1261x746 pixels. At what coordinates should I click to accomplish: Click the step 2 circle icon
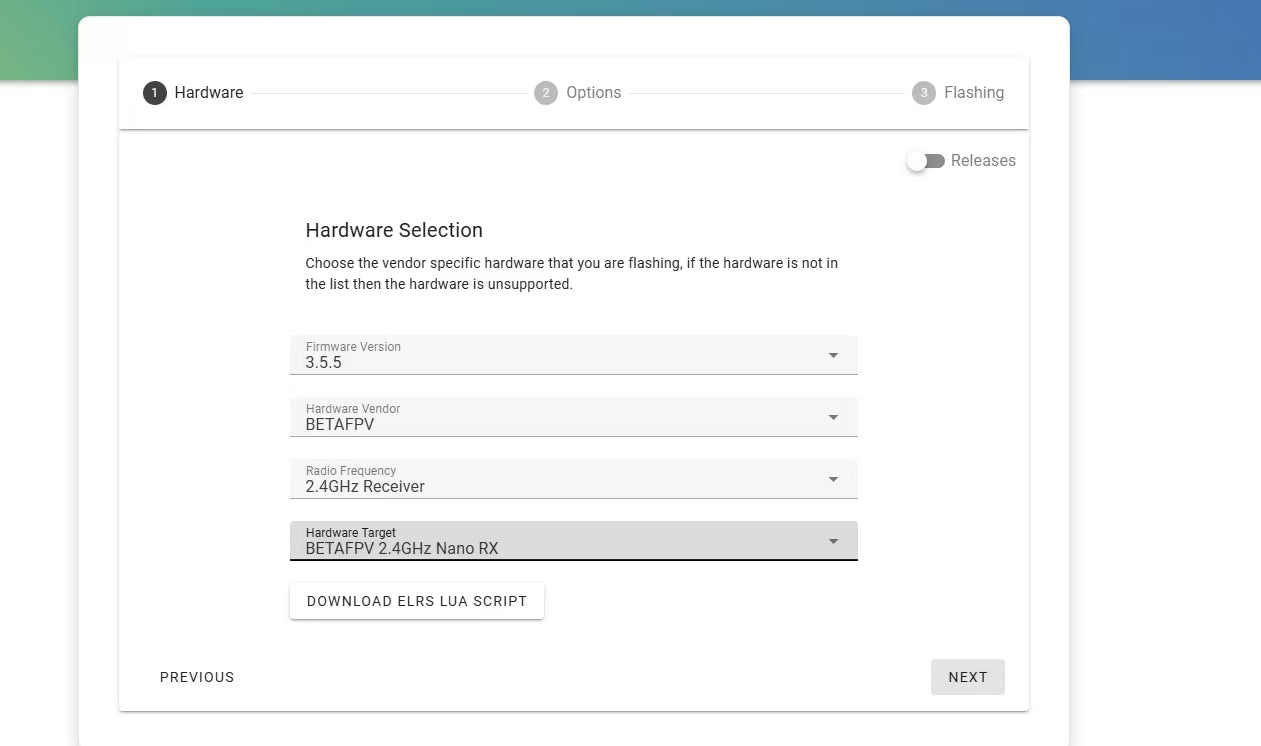pyautogui.click(x=545, y=93)
